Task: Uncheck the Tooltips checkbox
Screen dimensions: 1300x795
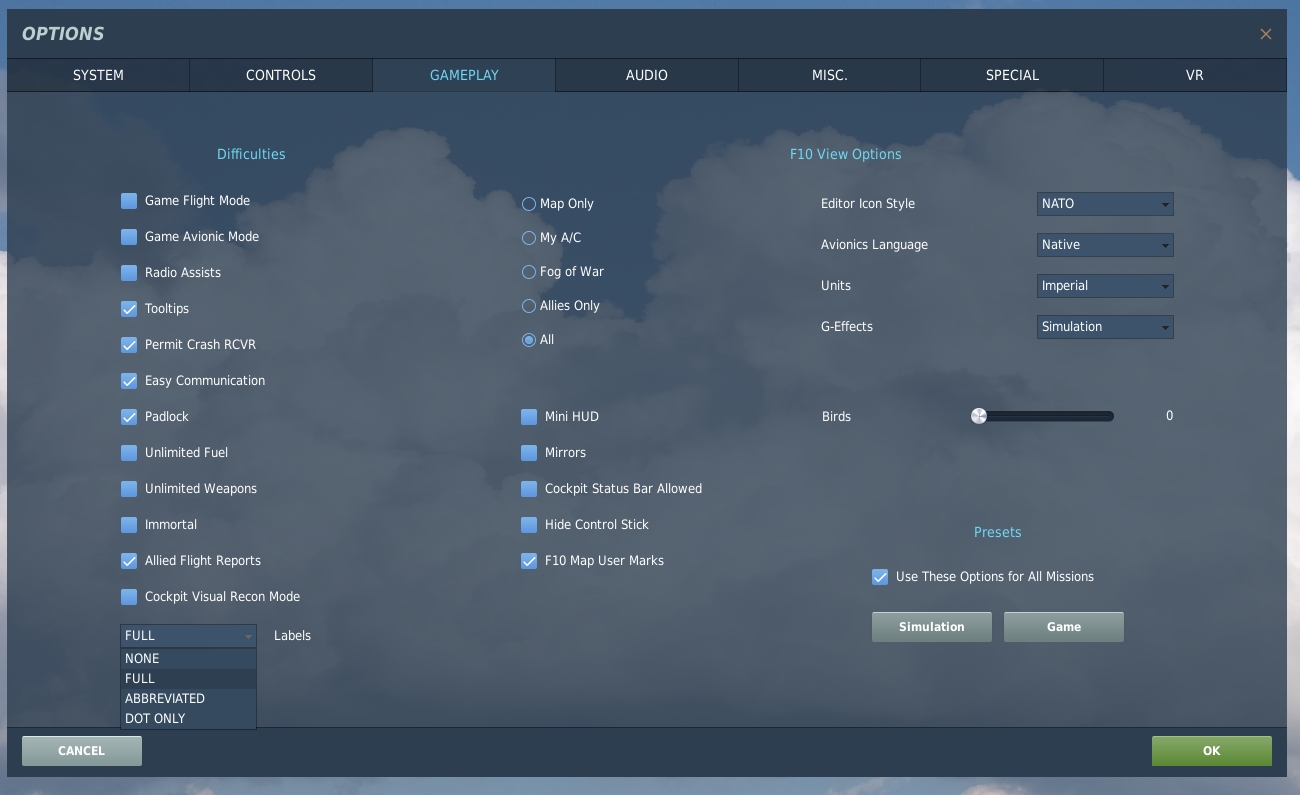Action: pos(129,309)
